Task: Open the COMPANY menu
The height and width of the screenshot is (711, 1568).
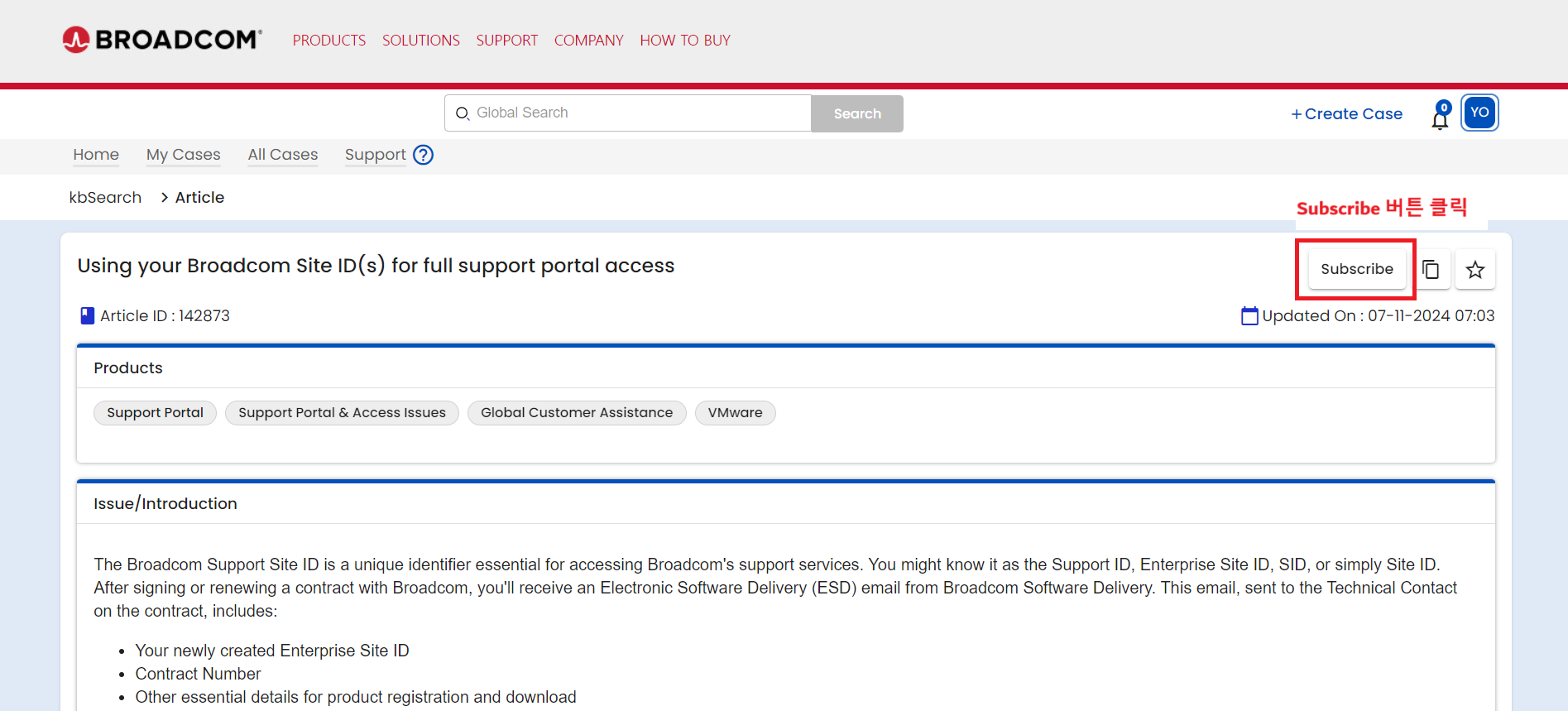Action: [x=588, y=41]
